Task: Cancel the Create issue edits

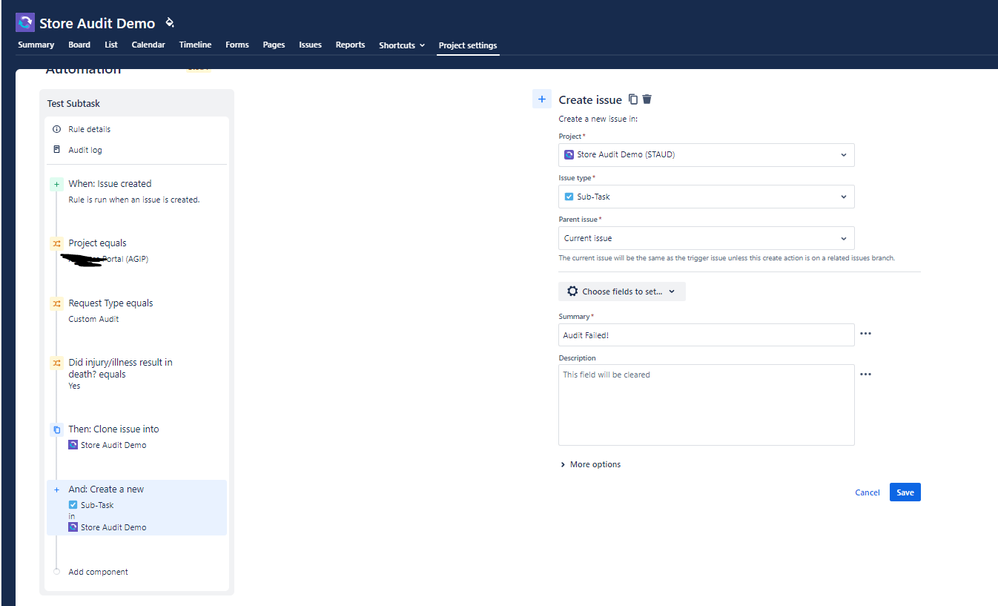Action: coord(867,492)
